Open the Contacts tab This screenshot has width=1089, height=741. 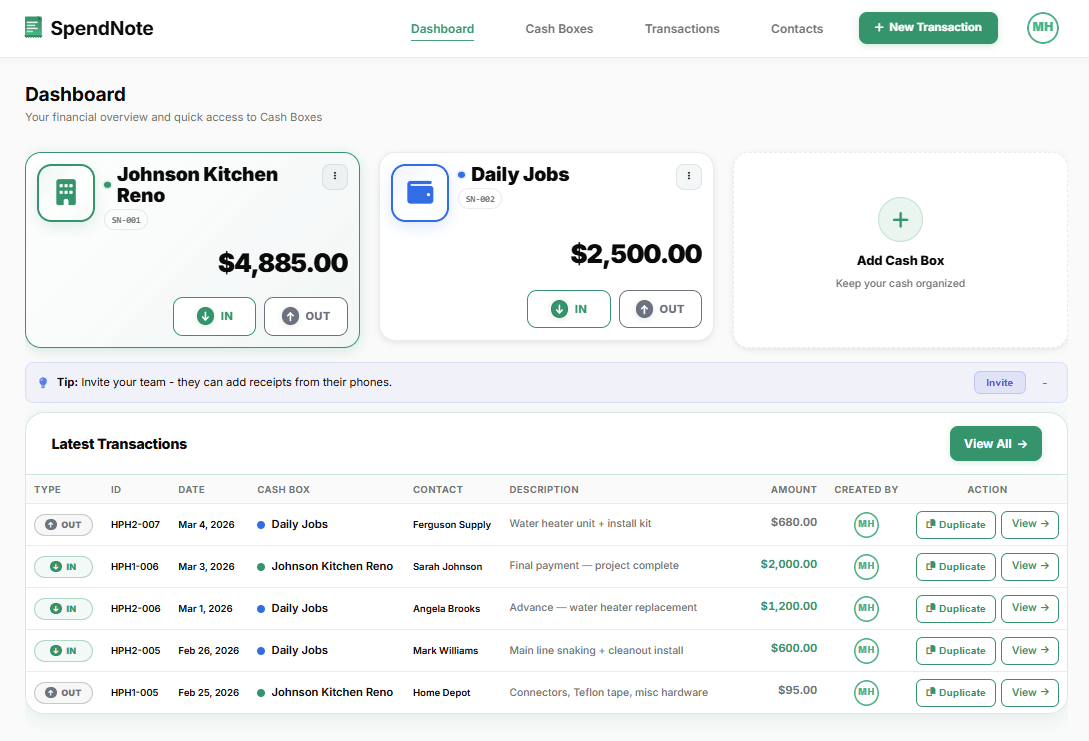tap(796, 28)
